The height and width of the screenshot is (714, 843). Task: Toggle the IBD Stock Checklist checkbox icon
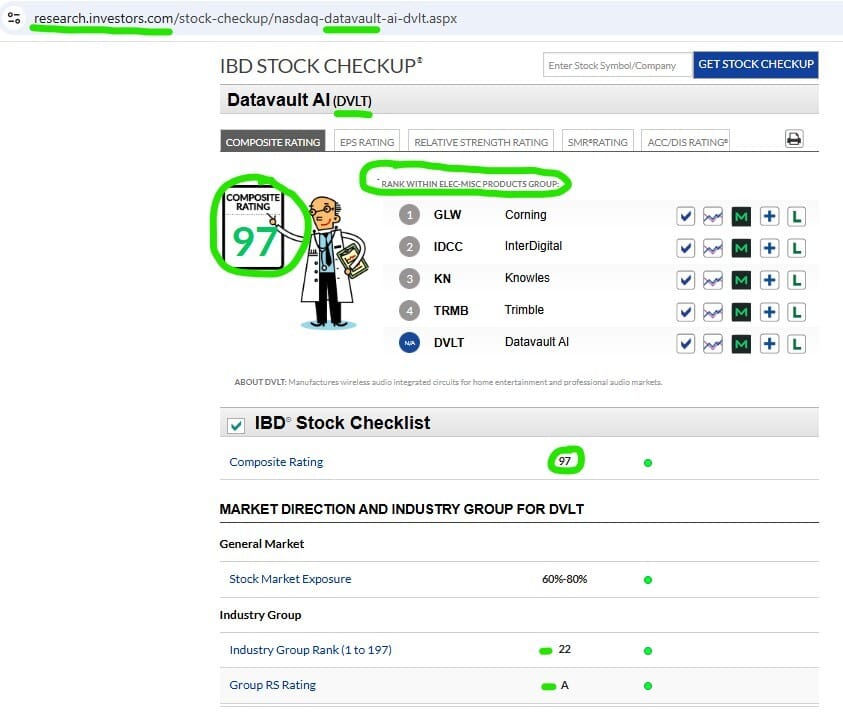235,425
